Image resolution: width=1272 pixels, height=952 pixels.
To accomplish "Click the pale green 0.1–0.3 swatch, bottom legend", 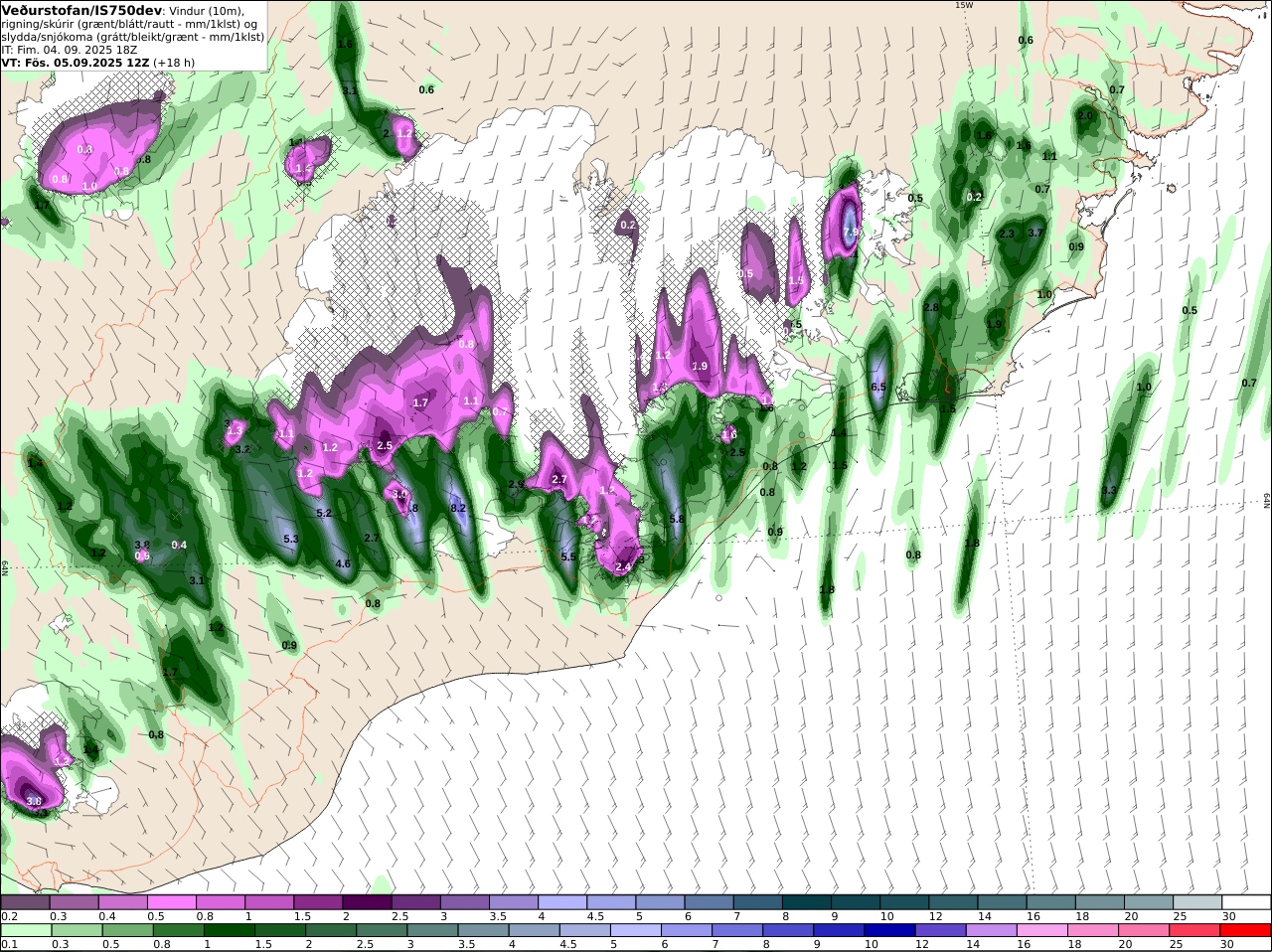I will click(25, 931).
